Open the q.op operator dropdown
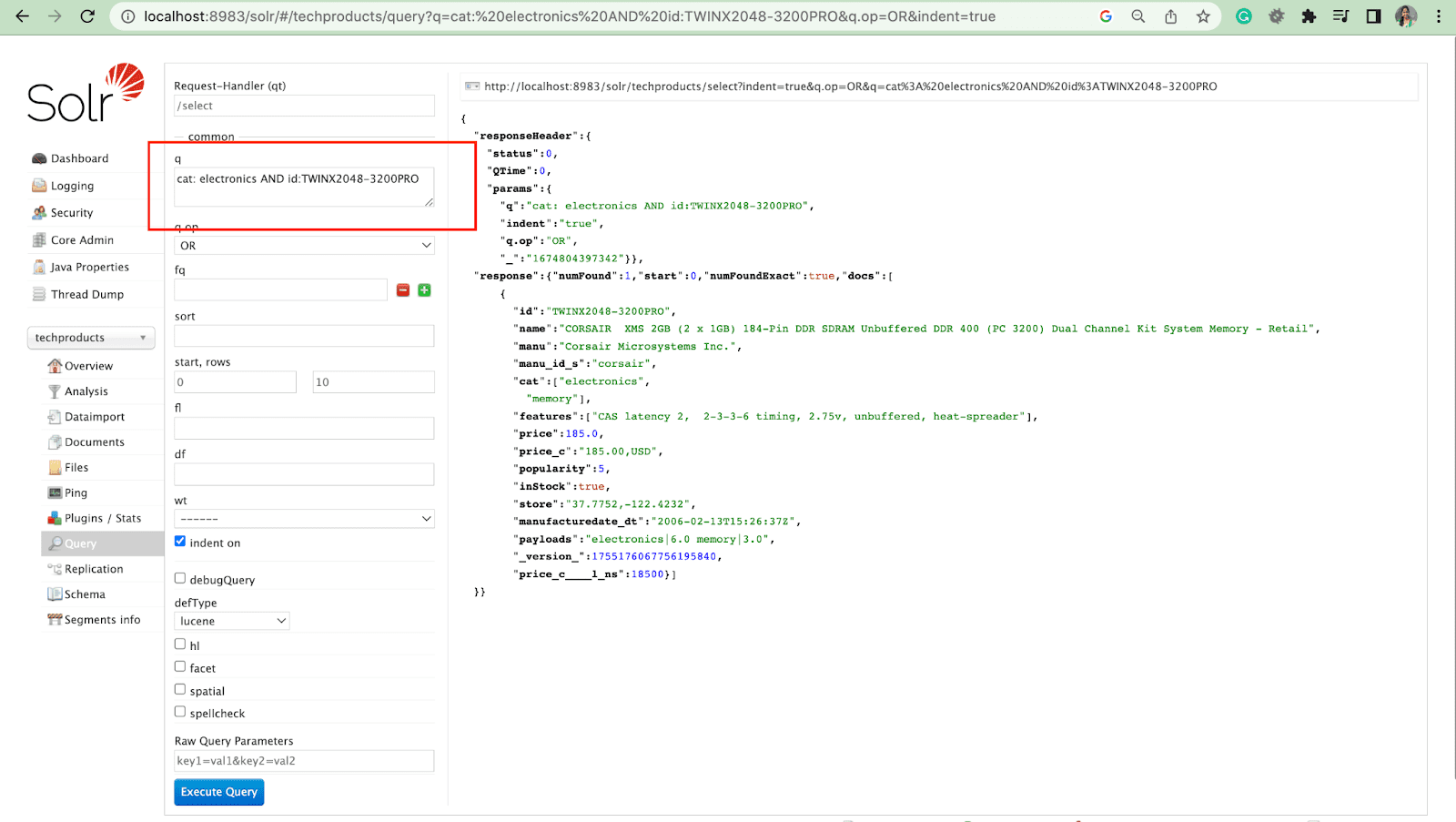Screen dimensions: 1456x822 pyautogui.click(x=304, y=246)
